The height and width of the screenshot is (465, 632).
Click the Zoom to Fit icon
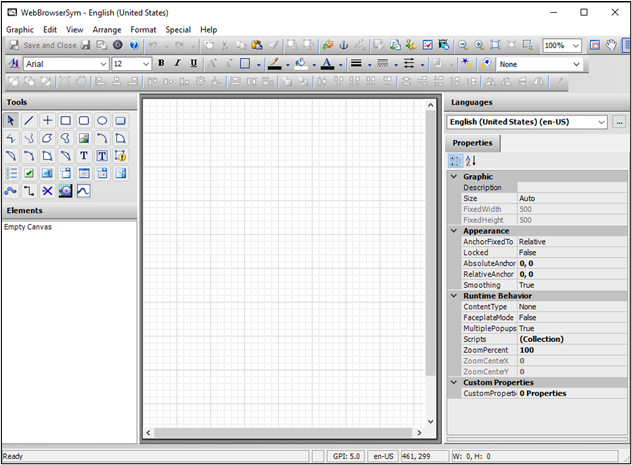[495, 45]
